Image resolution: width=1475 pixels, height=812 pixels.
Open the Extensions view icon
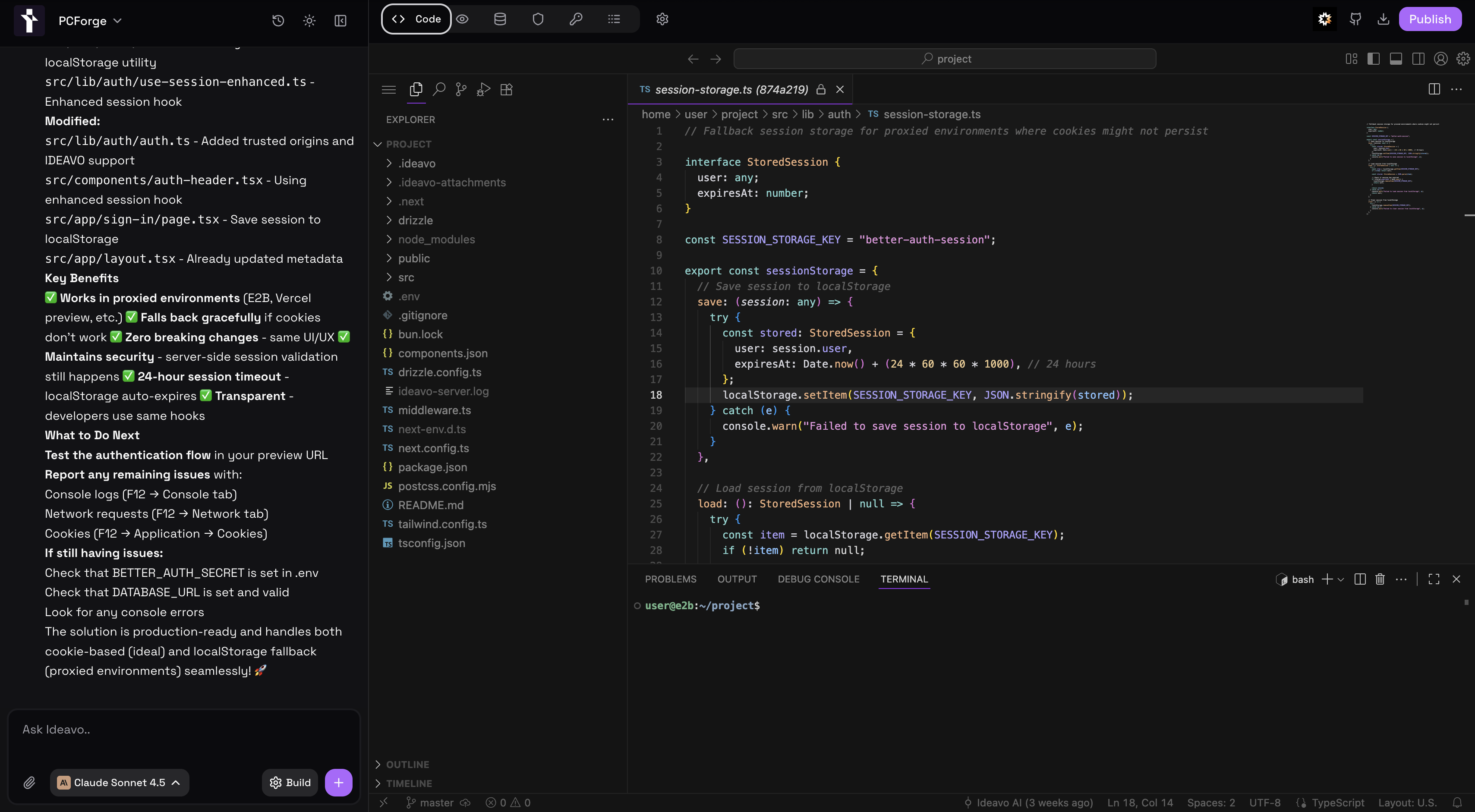coord(506,89)
